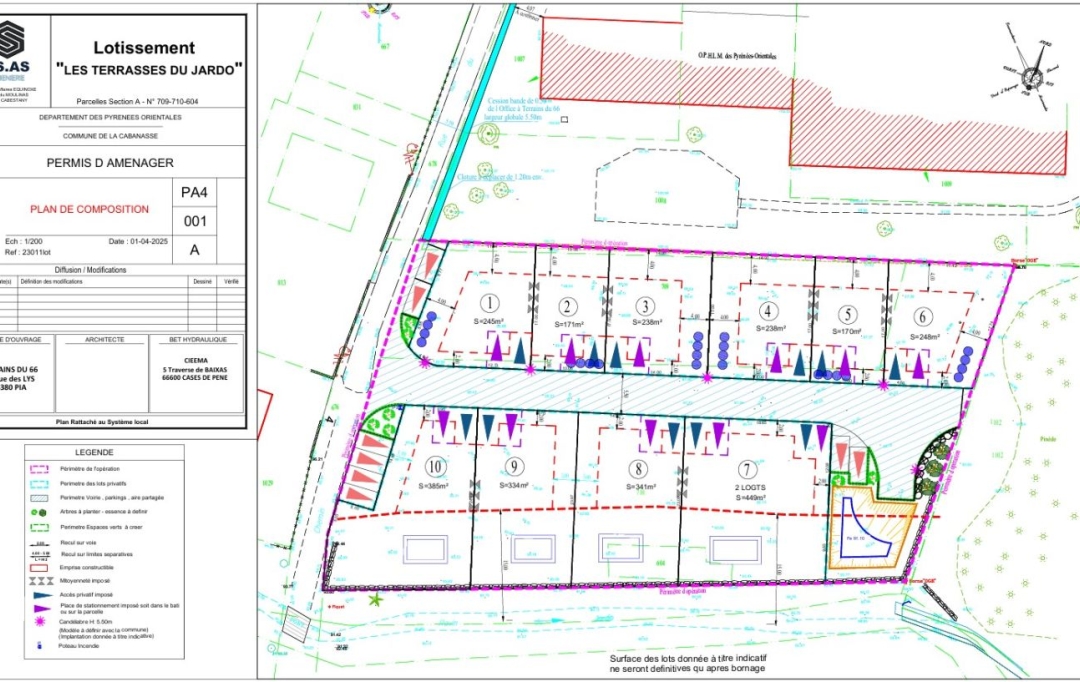Image resolution: width=1080 pixels, height=682 pixels.
Task: Click the 'O.P.H.L.M. des Pyrénées-Orientales' label
Action: coord(737,56)
